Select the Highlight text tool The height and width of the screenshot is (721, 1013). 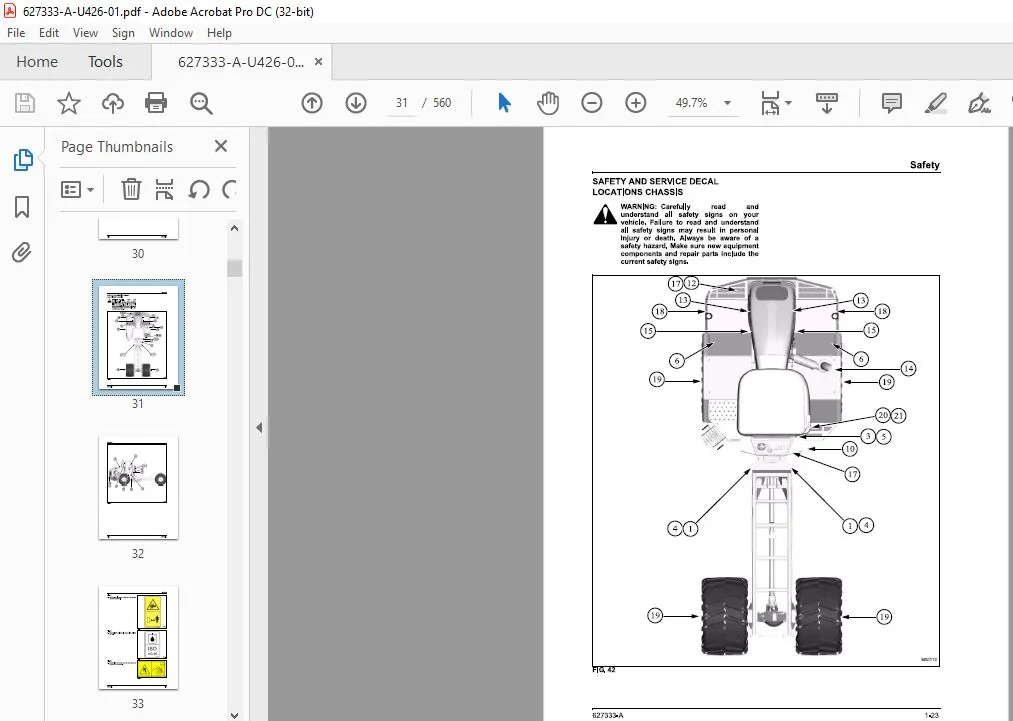tap(935, 103)
